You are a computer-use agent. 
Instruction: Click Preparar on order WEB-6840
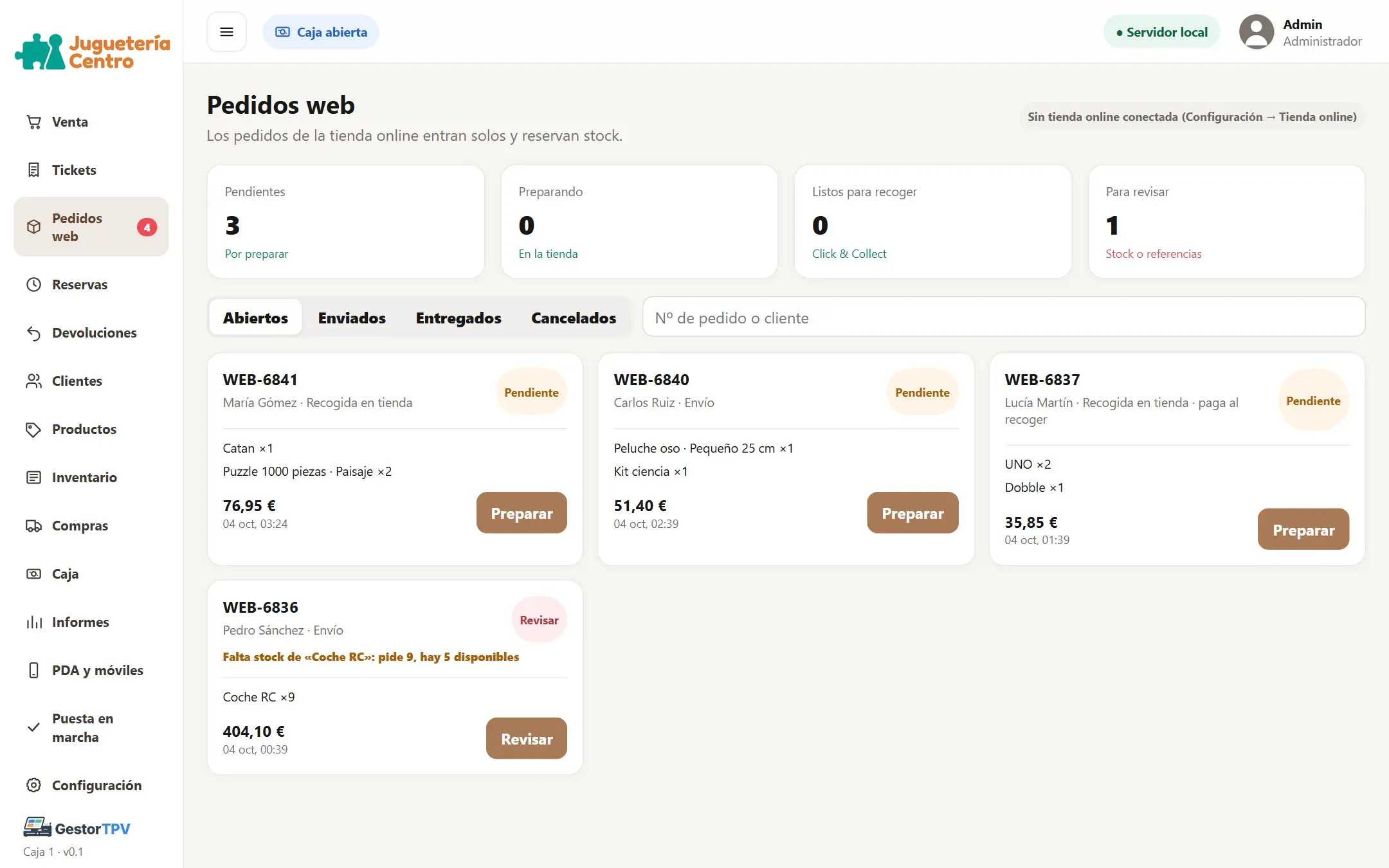coord(912,513)
